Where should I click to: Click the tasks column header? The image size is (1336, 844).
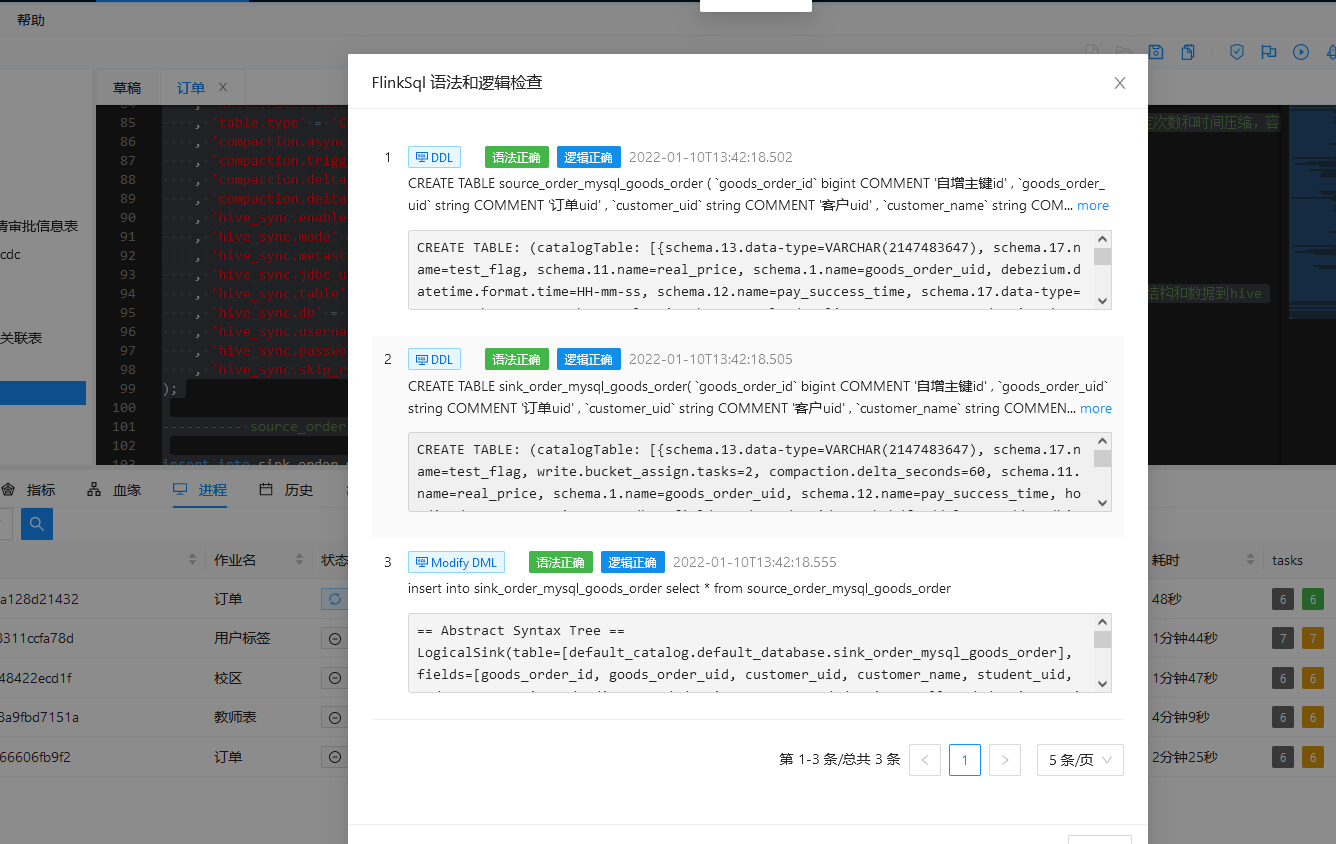1287,560
